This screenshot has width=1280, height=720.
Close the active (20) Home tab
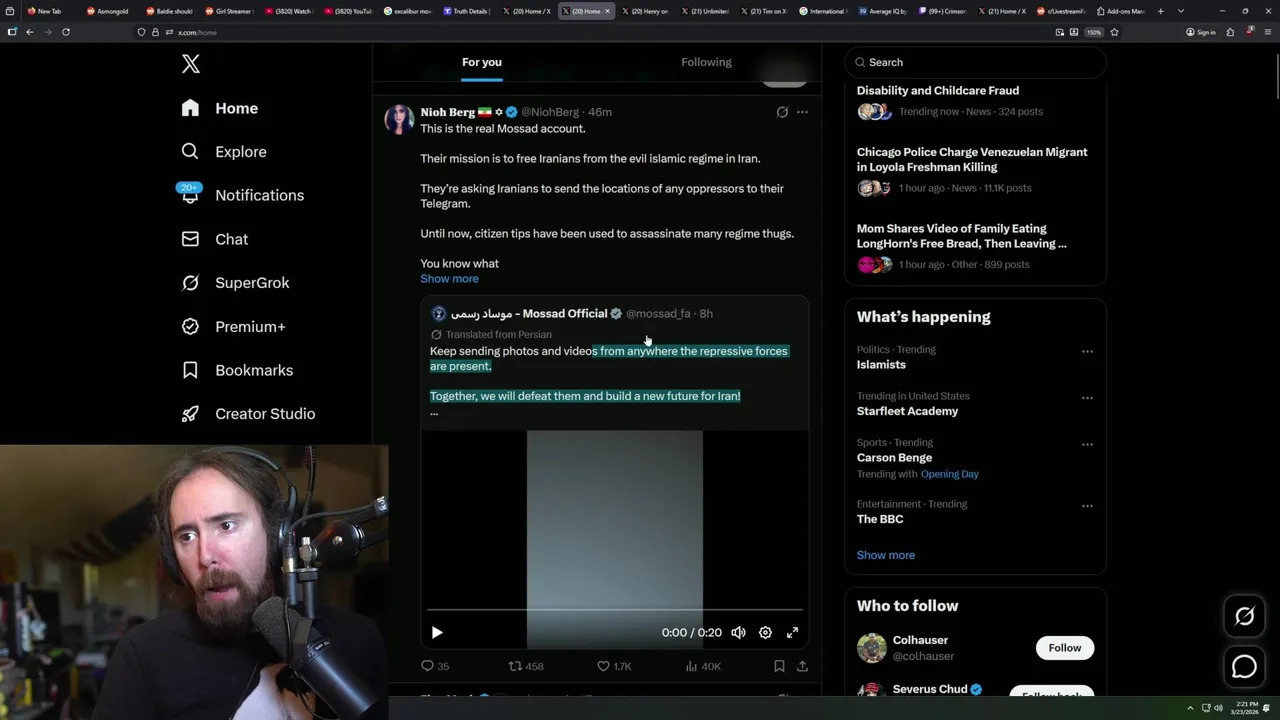[607, 11]
